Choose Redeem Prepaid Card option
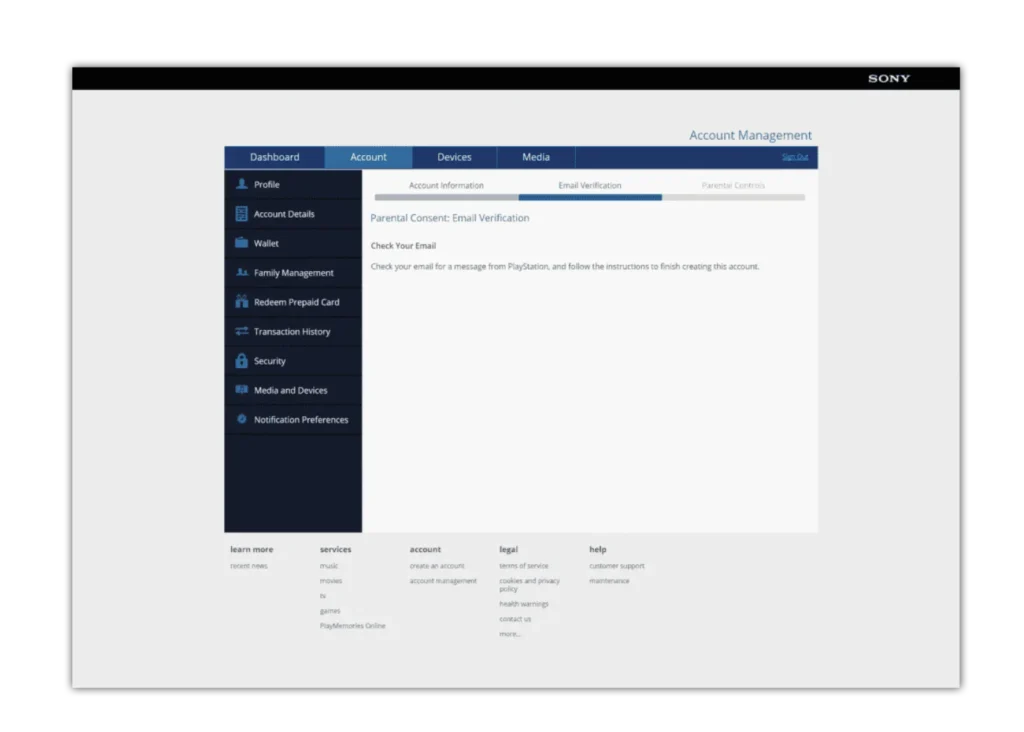This screenshot has height=732, width=1024. (293, 302)
